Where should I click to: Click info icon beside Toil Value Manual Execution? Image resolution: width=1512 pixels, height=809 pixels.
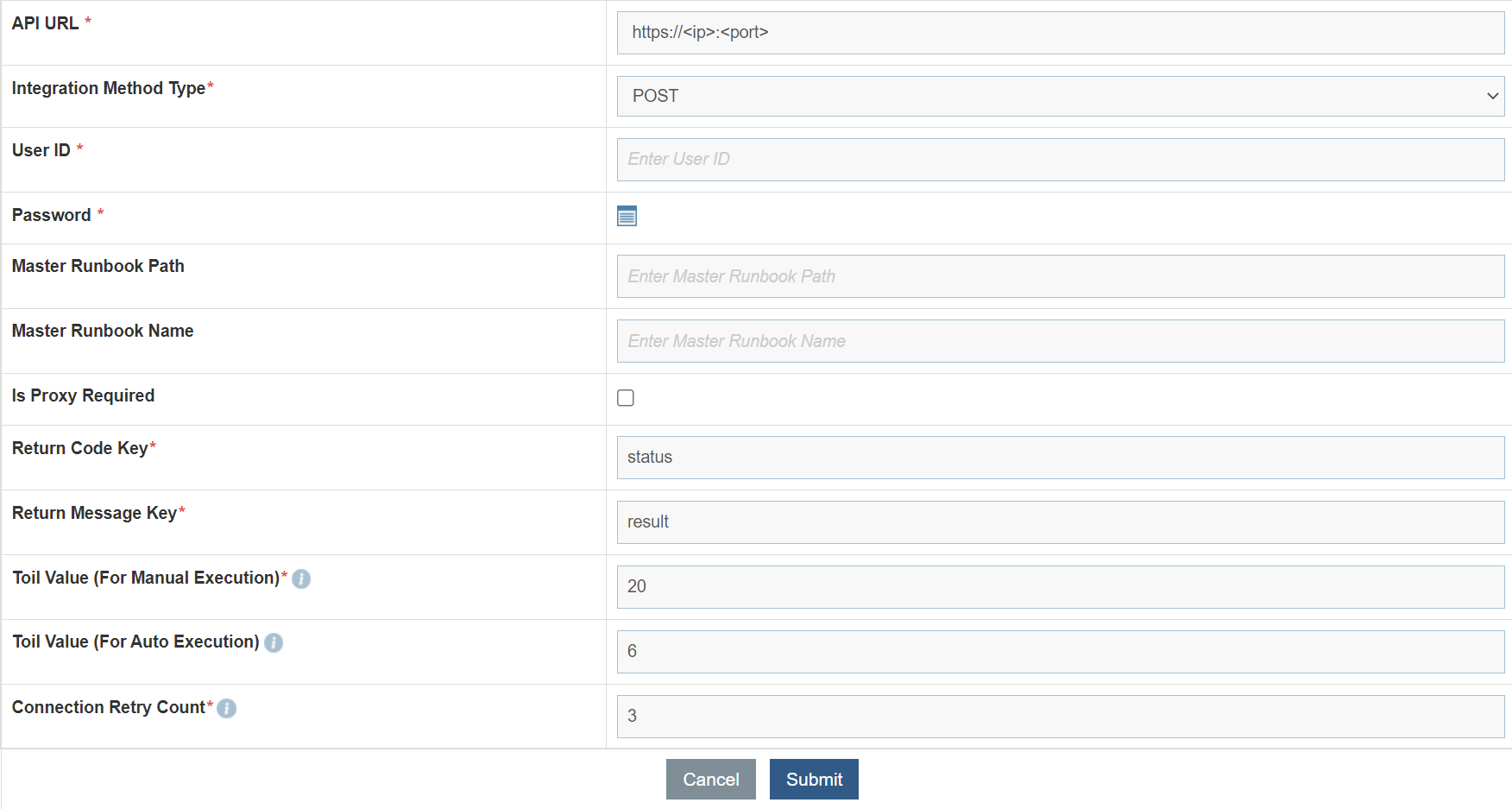(x=301, y=579)
